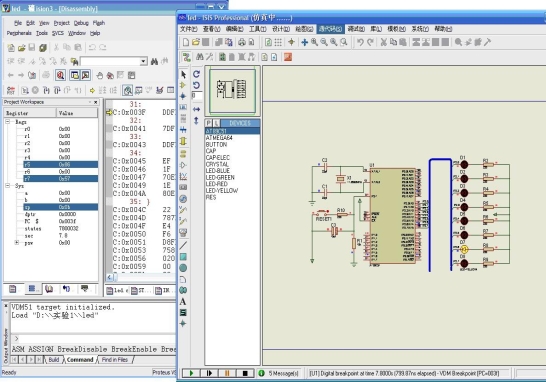Open the Peripherals menu

click(x=19, y=33)
